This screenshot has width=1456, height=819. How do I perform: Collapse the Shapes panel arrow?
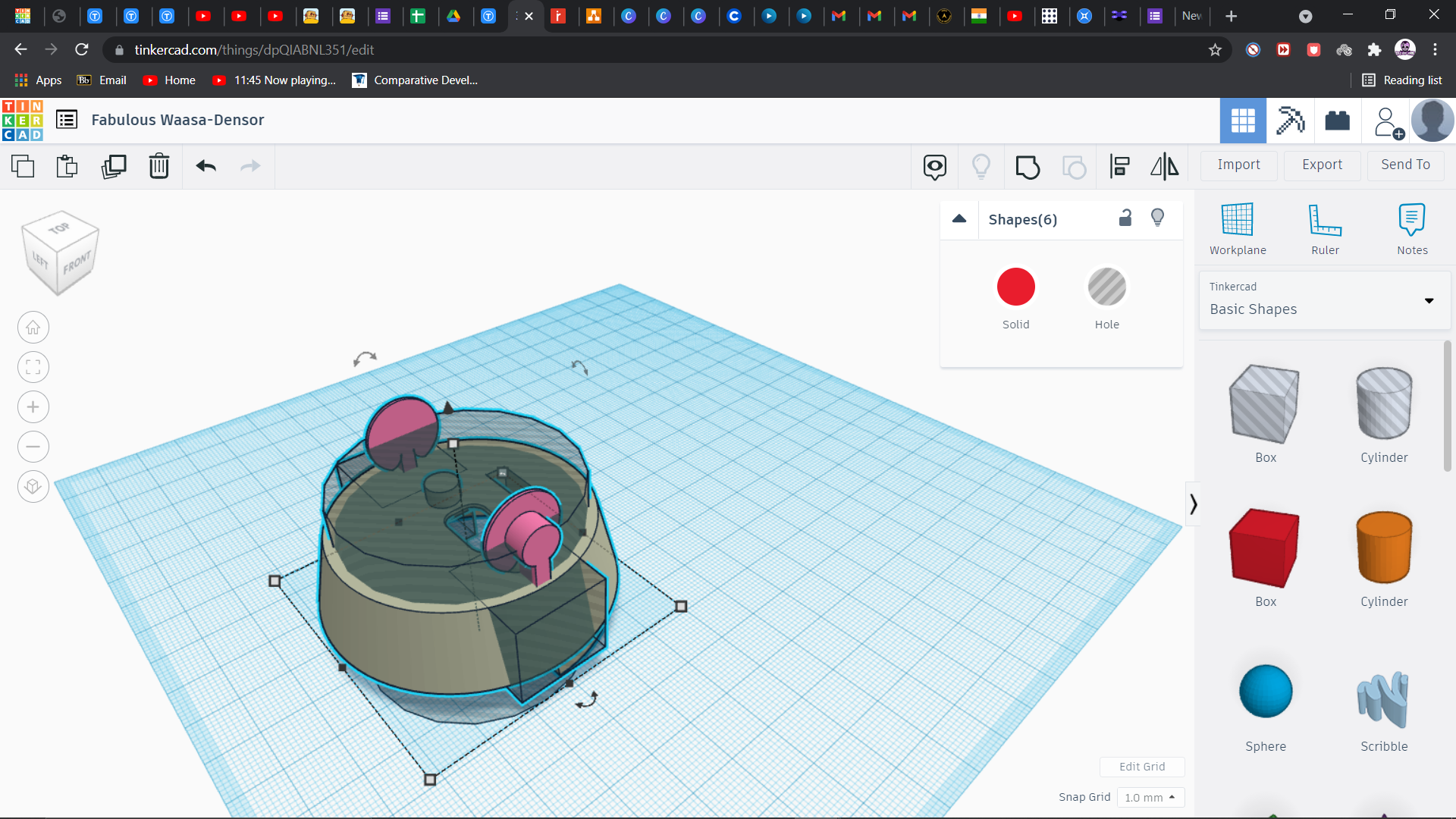[x=960, y=219]
